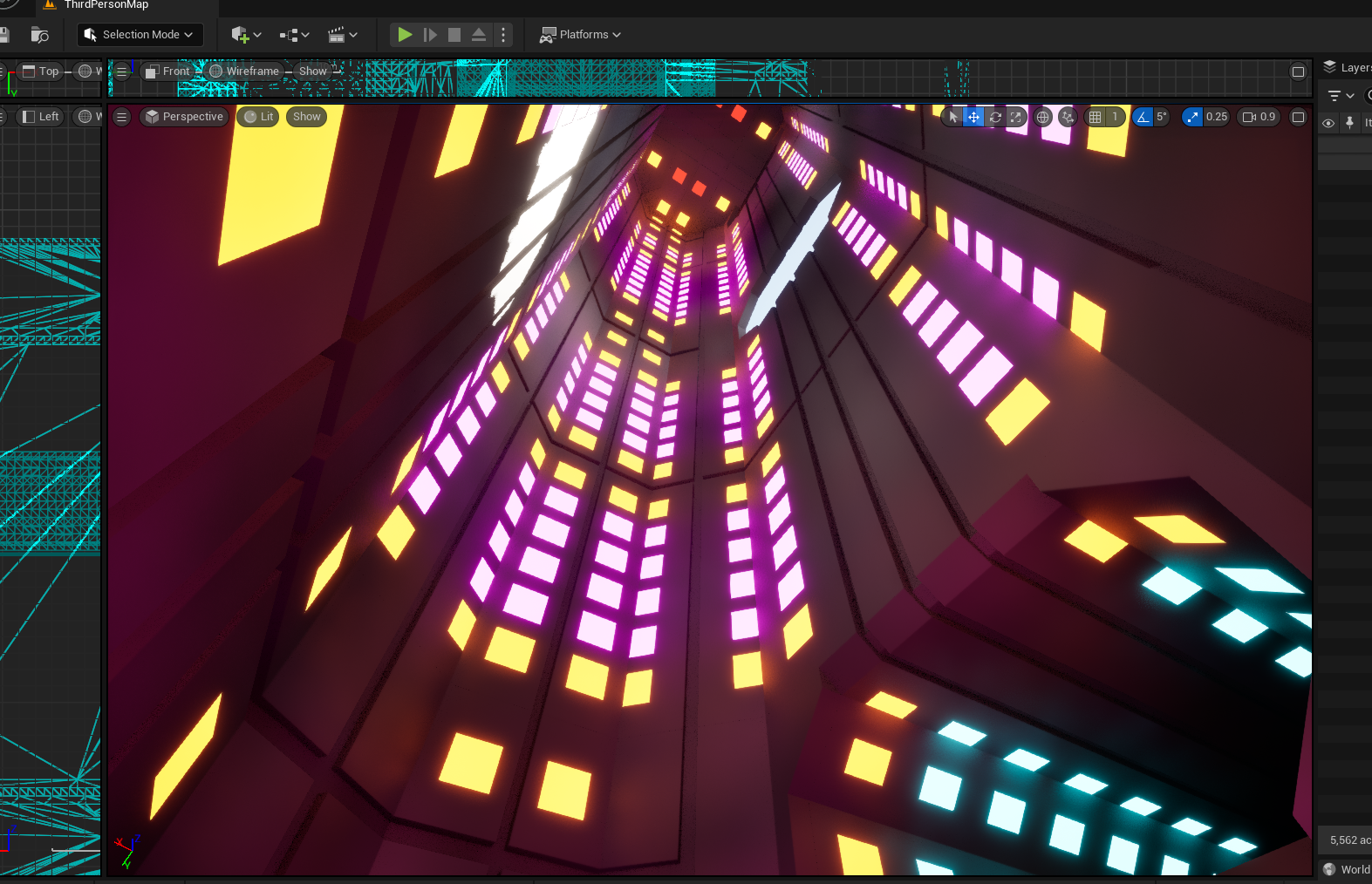Click the select-objects cursor tool
Image resolution: width=1372 pixels, height=884 pixels.
click(953, 117)
